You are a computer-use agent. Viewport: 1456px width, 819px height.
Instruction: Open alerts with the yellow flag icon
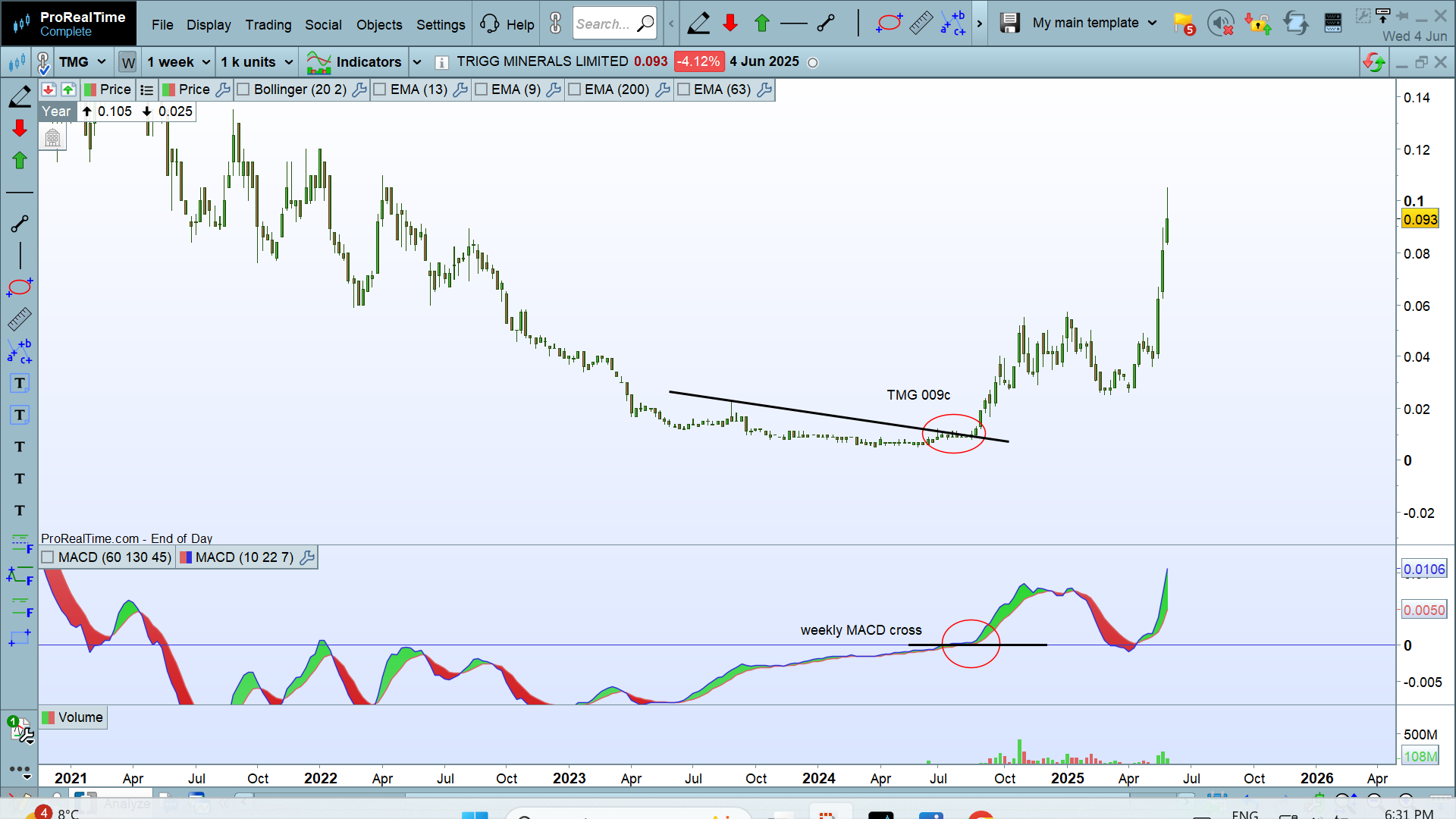(1184, 24)
